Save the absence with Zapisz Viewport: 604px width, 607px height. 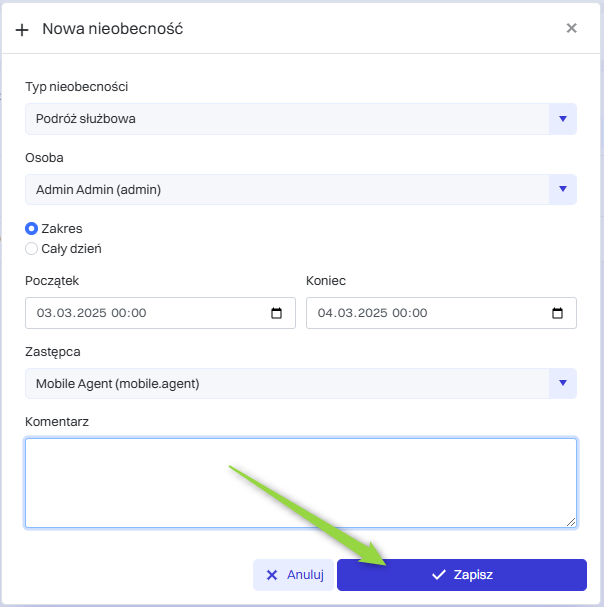click(x=461, y=575)
